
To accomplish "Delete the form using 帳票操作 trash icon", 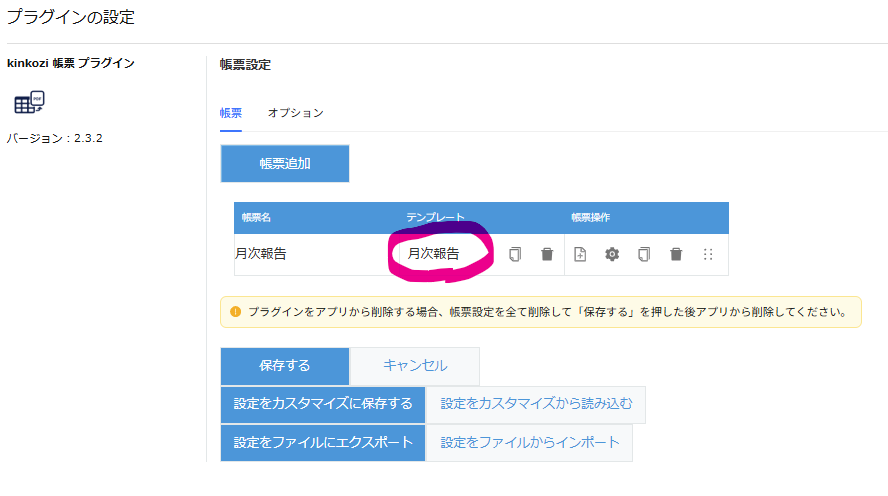I will tap(676, 254).
